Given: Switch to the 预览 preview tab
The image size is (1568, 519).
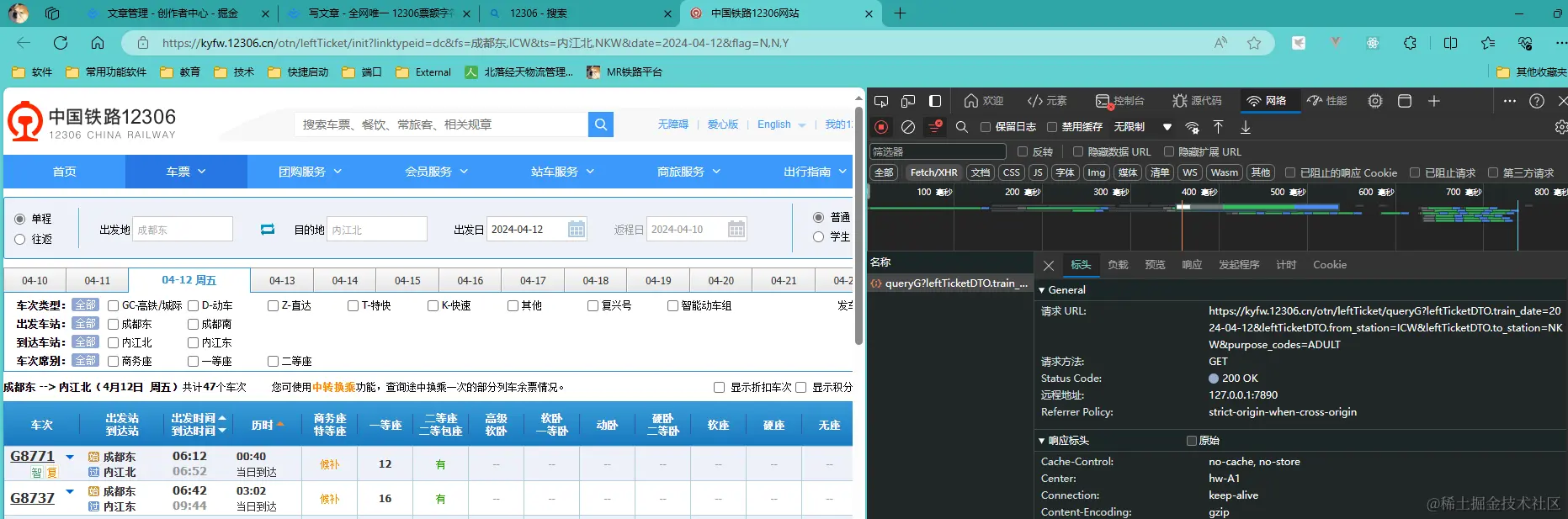Looking at the screenshot, I should (1155, 265).
